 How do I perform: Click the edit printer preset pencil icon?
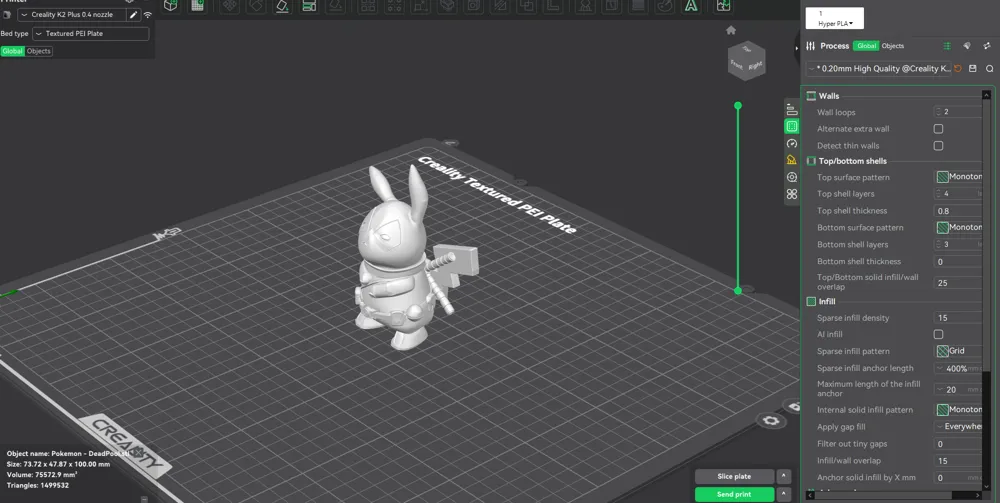[133, 15]
